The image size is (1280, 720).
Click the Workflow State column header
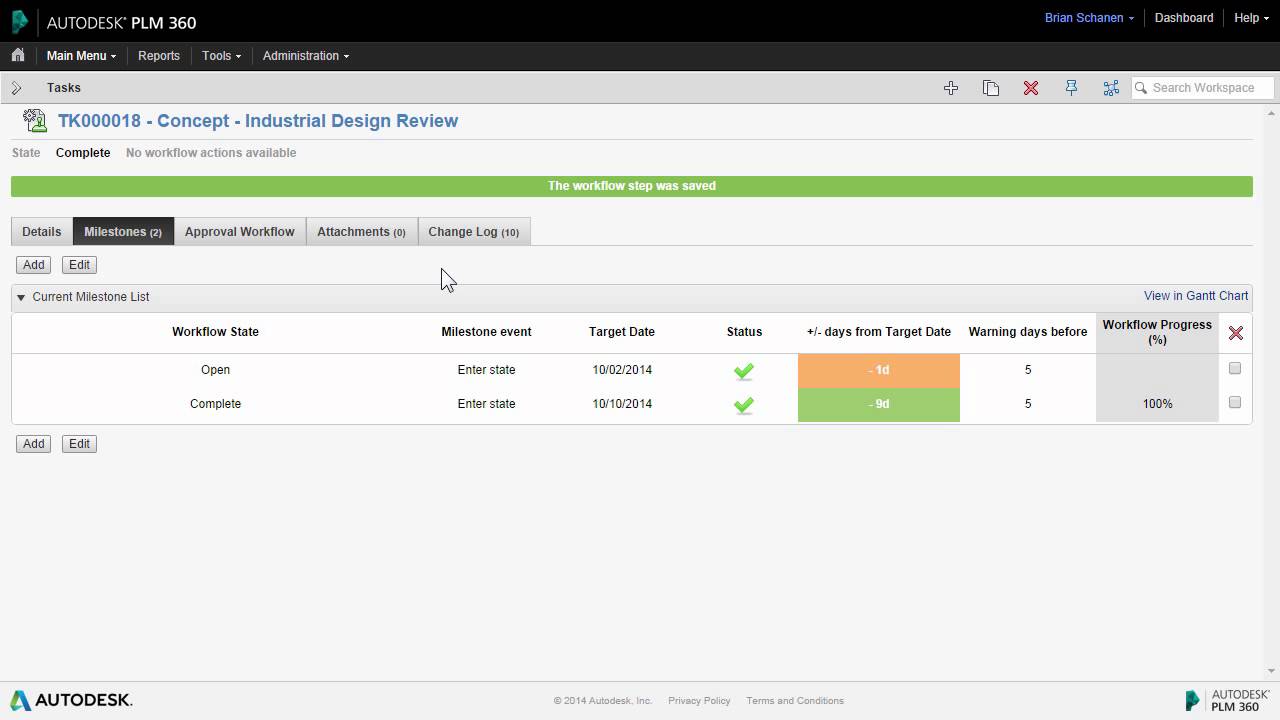215,332
